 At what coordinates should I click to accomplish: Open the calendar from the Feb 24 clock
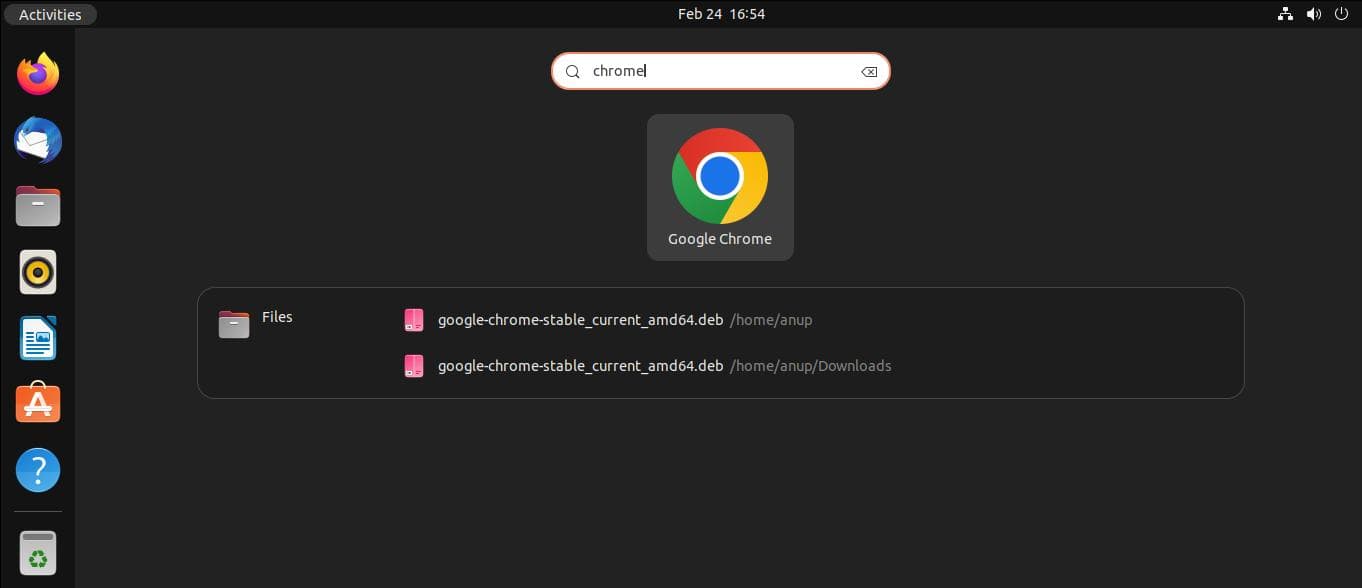tap(721, 14)
